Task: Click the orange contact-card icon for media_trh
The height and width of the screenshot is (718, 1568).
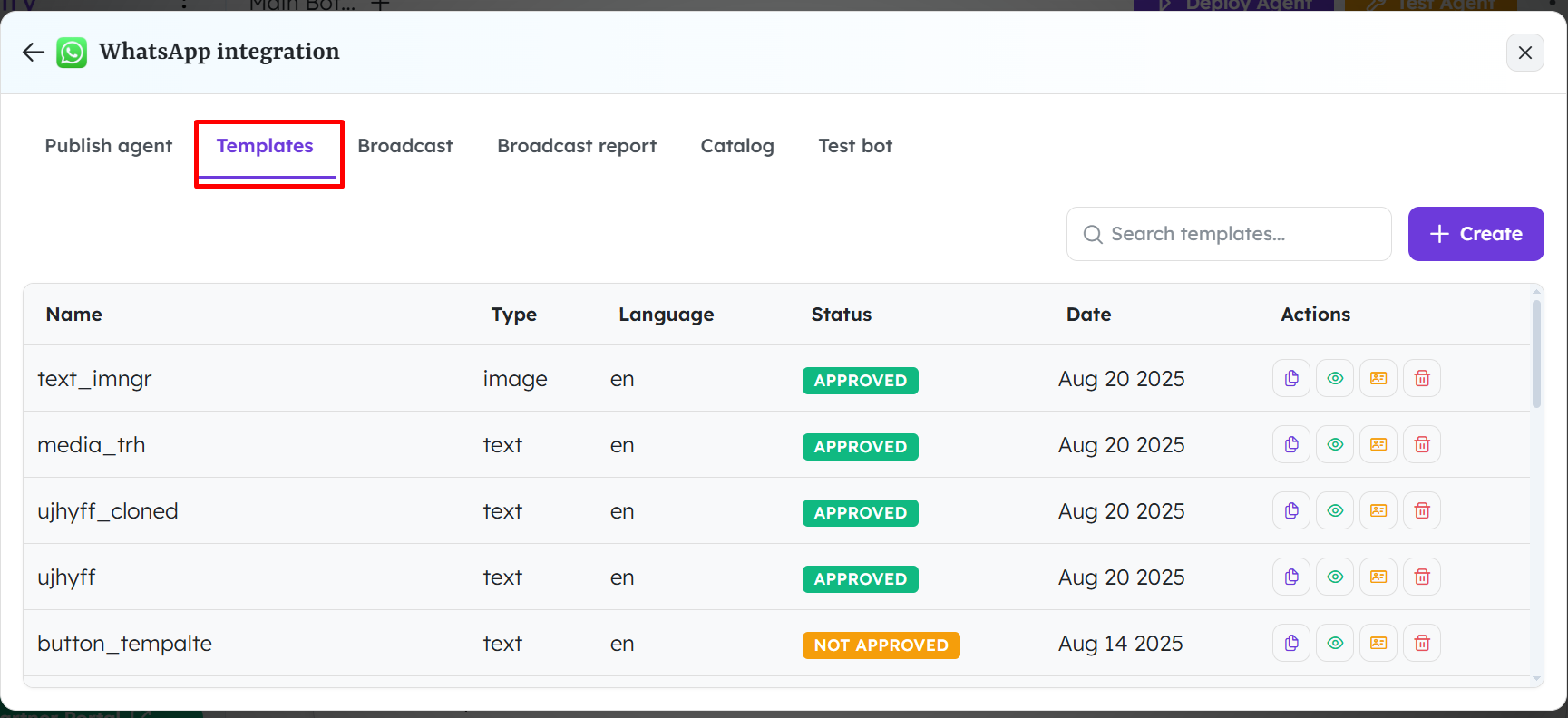Action: pos(1378,444)
